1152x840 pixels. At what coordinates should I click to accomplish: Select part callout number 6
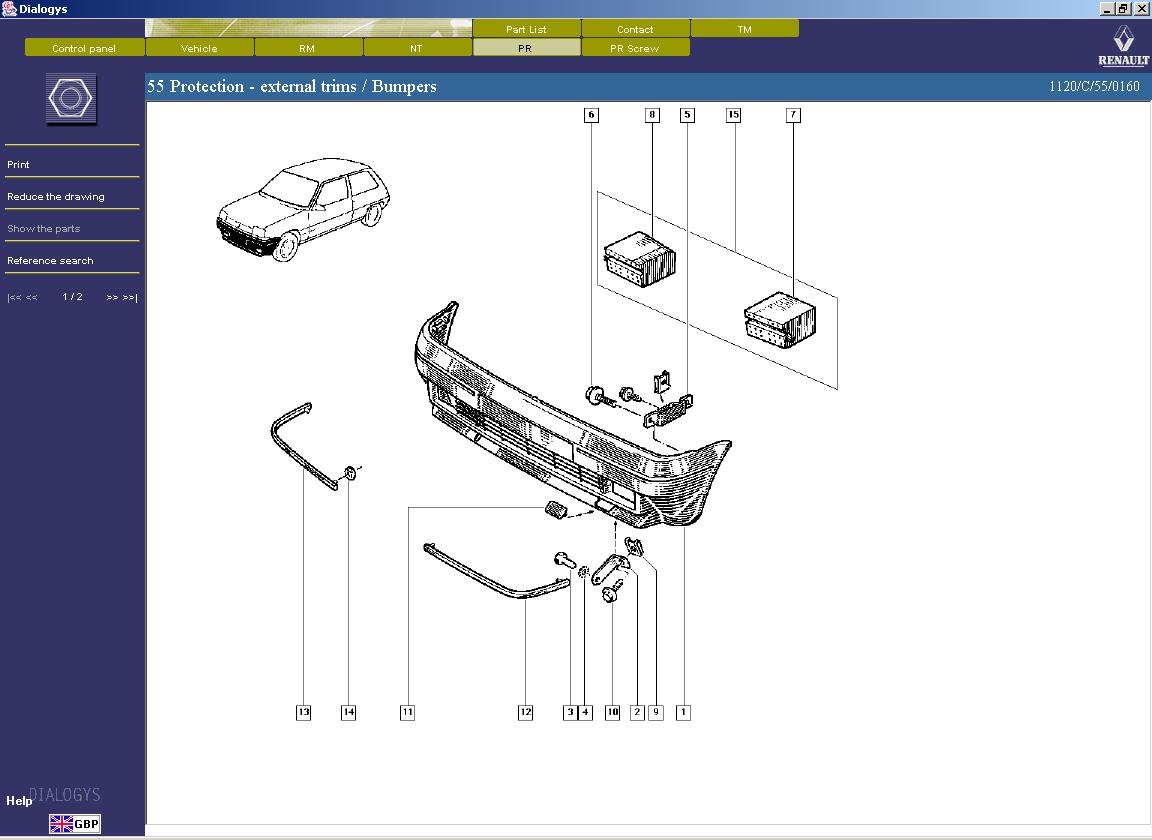pos(591,115)
